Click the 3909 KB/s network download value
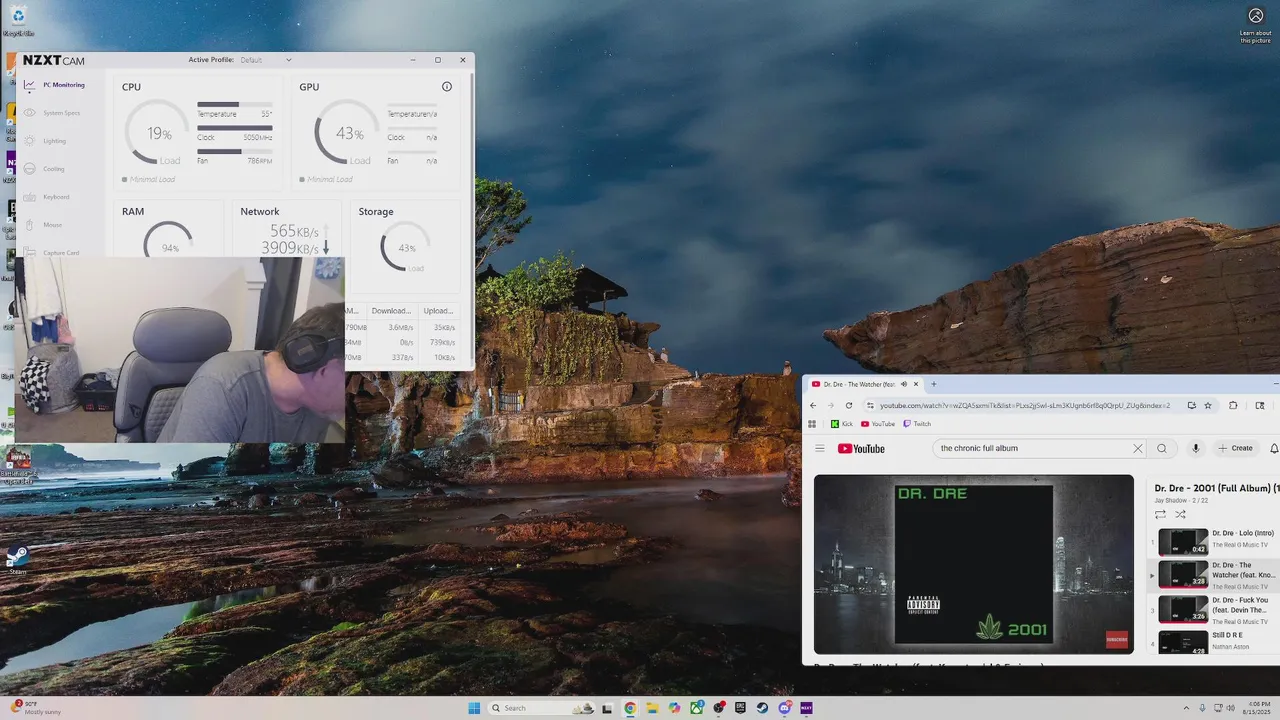 click(290, 248)
